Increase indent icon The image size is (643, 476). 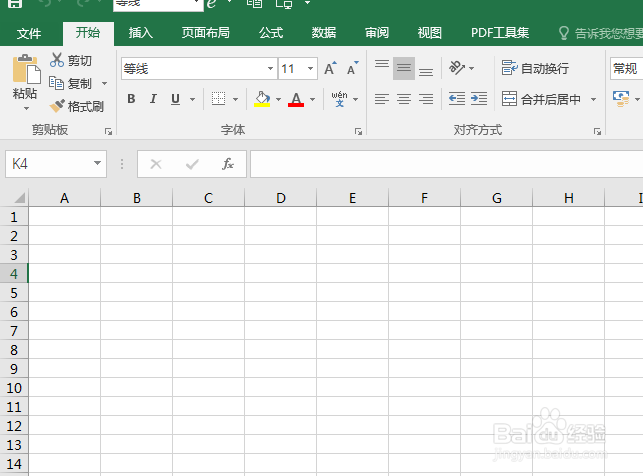point(479,99)
